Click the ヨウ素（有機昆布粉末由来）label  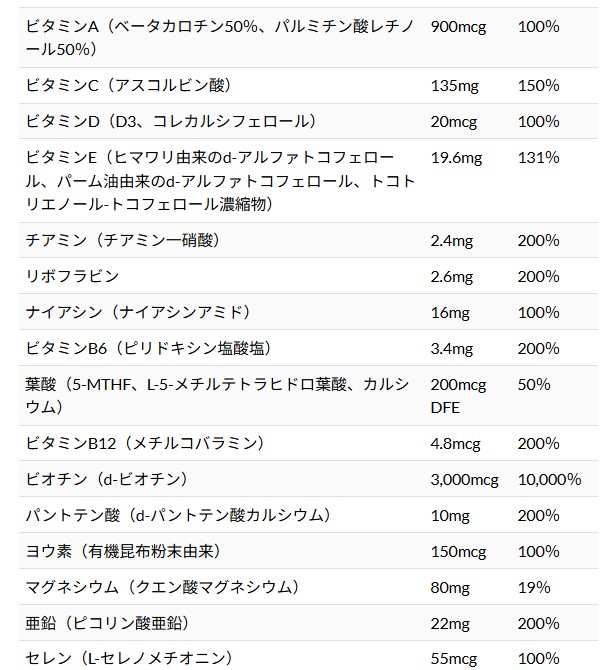[x=124, y=551]
